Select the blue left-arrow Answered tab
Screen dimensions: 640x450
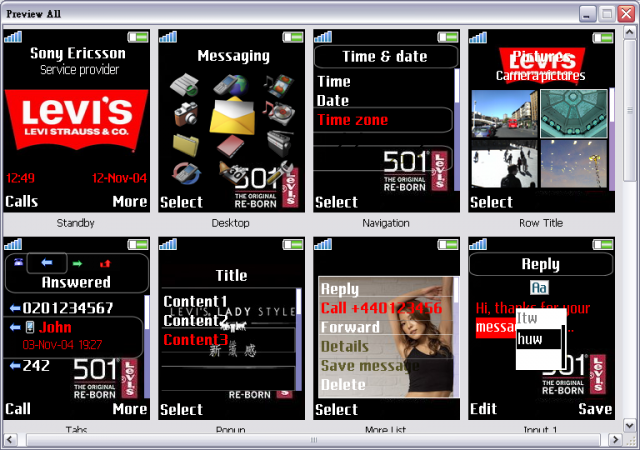tap(47, 263)
